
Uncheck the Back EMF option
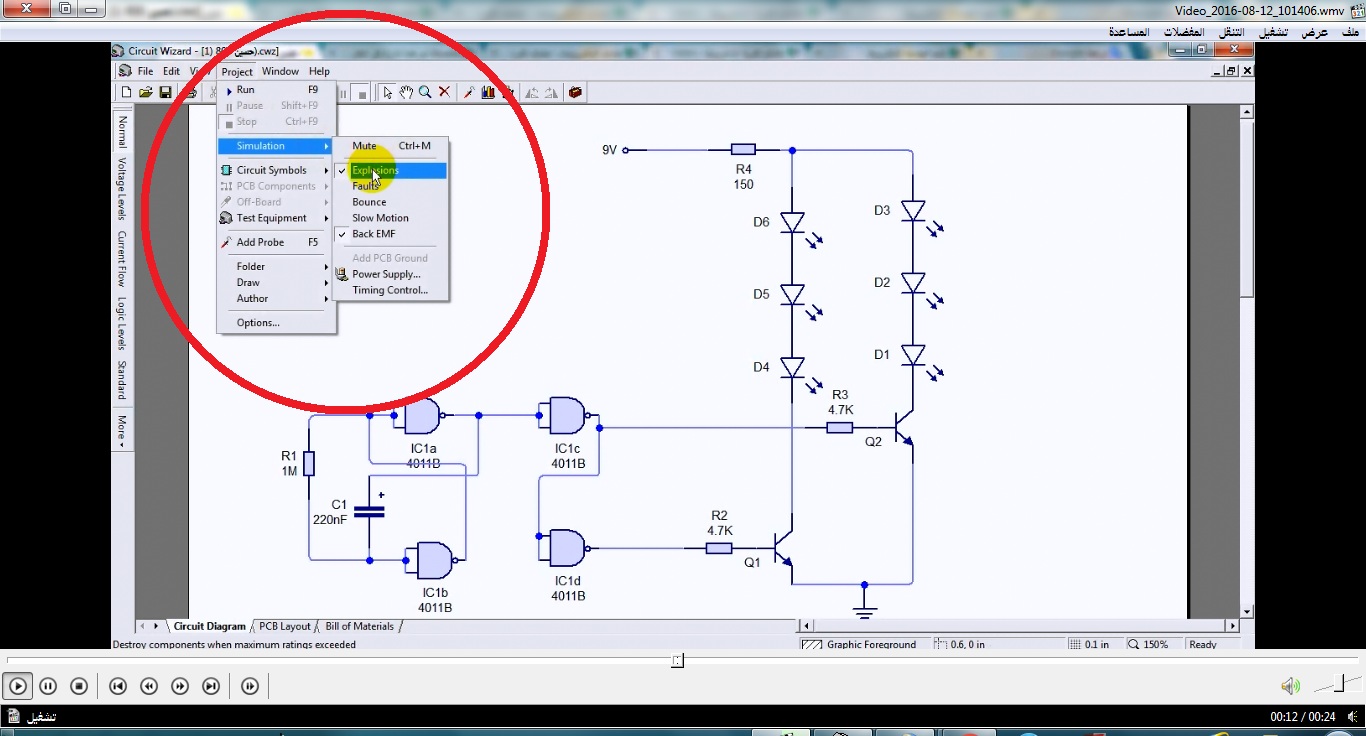click(x=391, y=234)
